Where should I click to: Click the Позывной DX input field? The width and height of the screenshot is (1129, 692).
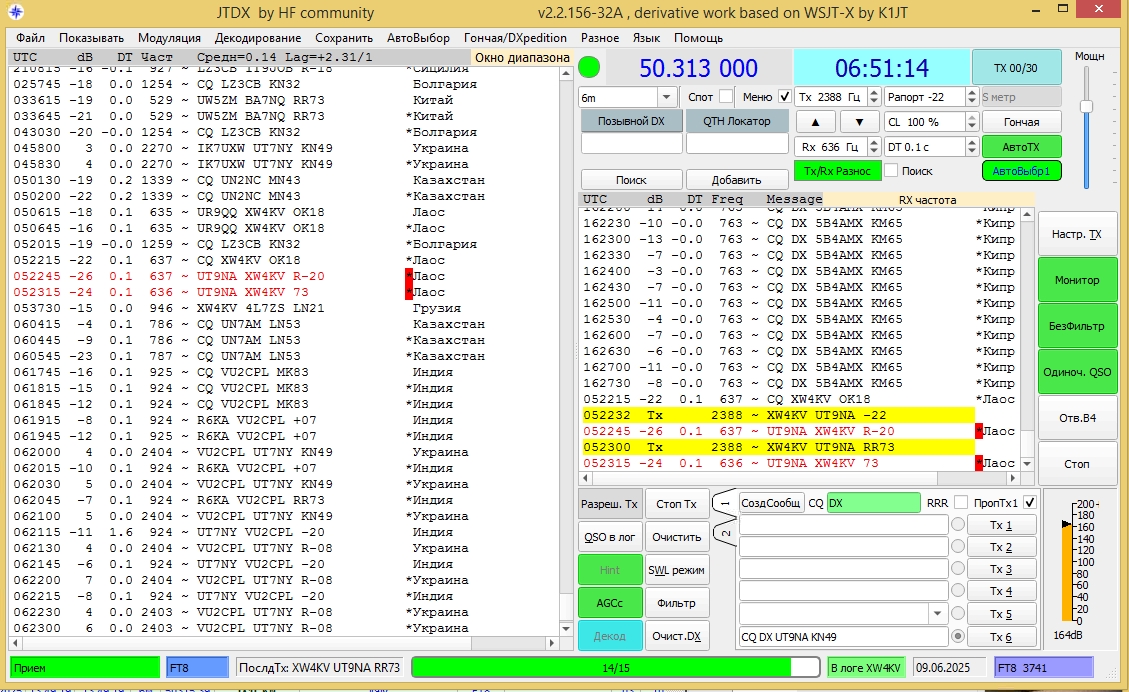[631, 144]
